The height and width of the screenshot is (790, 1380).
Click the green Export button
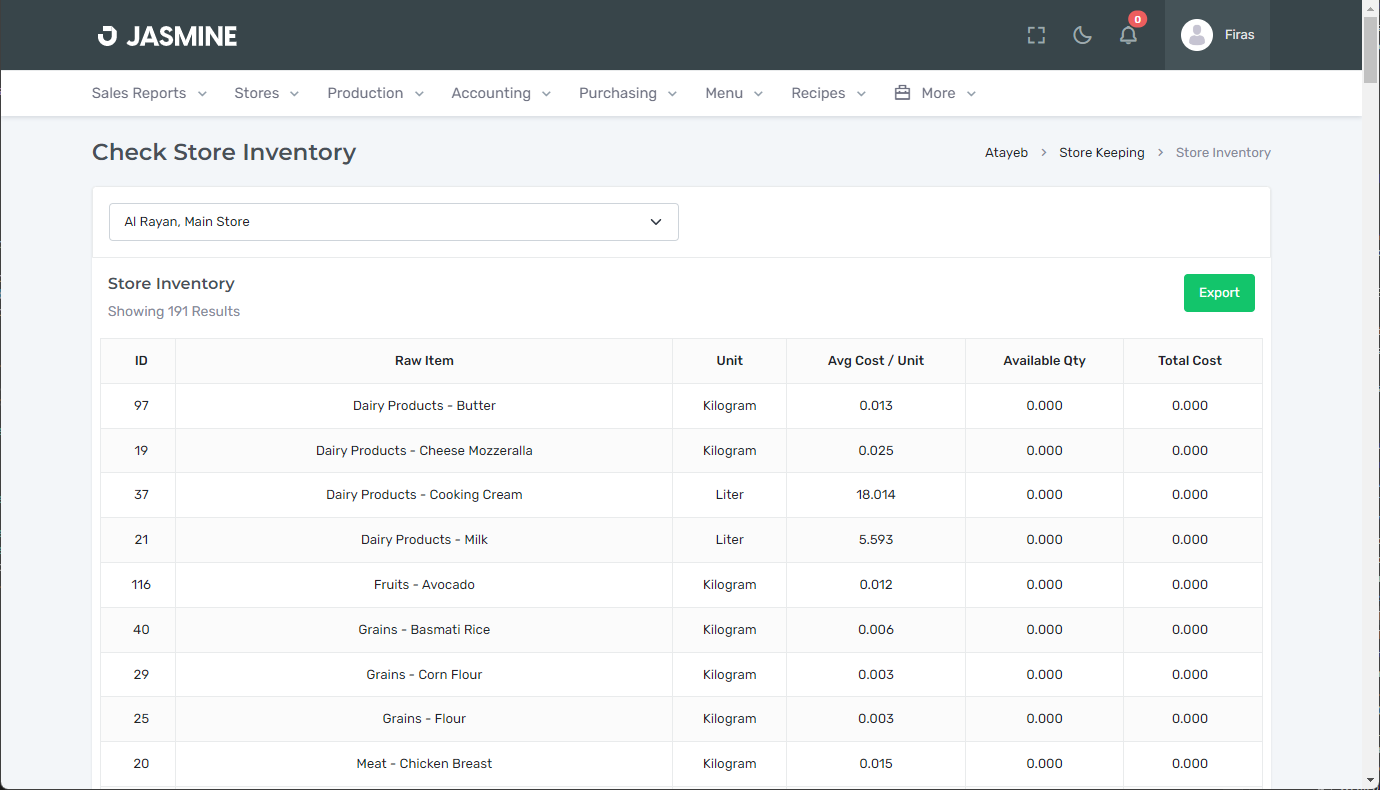click(1218, 293)
